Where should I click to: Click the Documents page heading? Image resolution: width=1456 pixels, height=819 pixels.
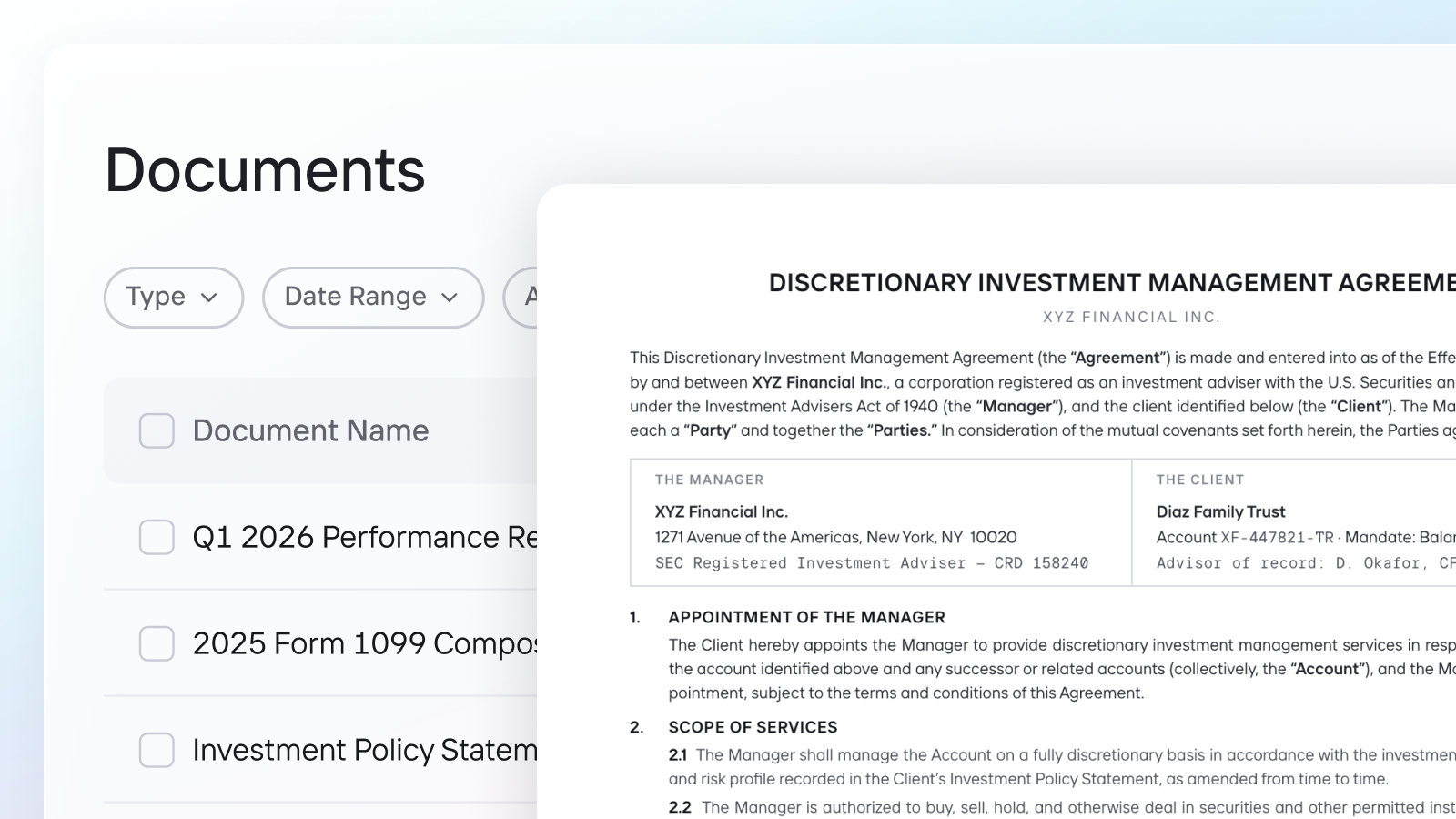265,170
